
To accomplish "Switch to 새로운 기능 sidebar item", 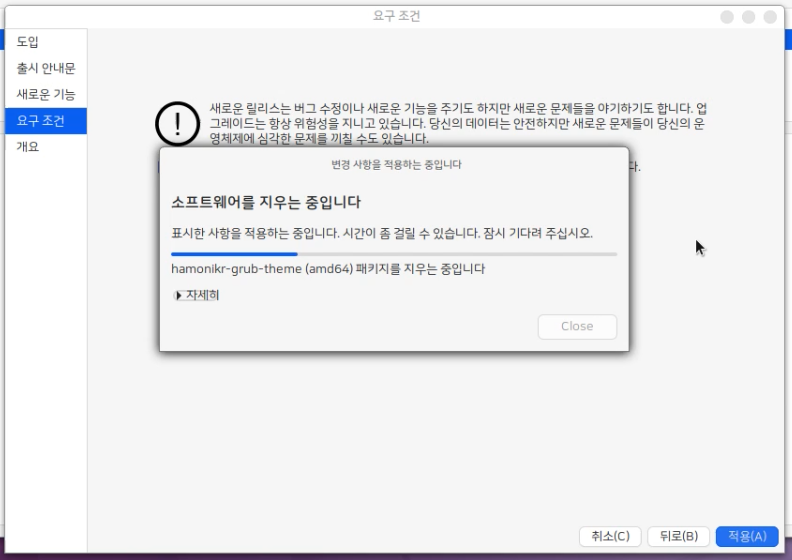I will coord(45,94).
